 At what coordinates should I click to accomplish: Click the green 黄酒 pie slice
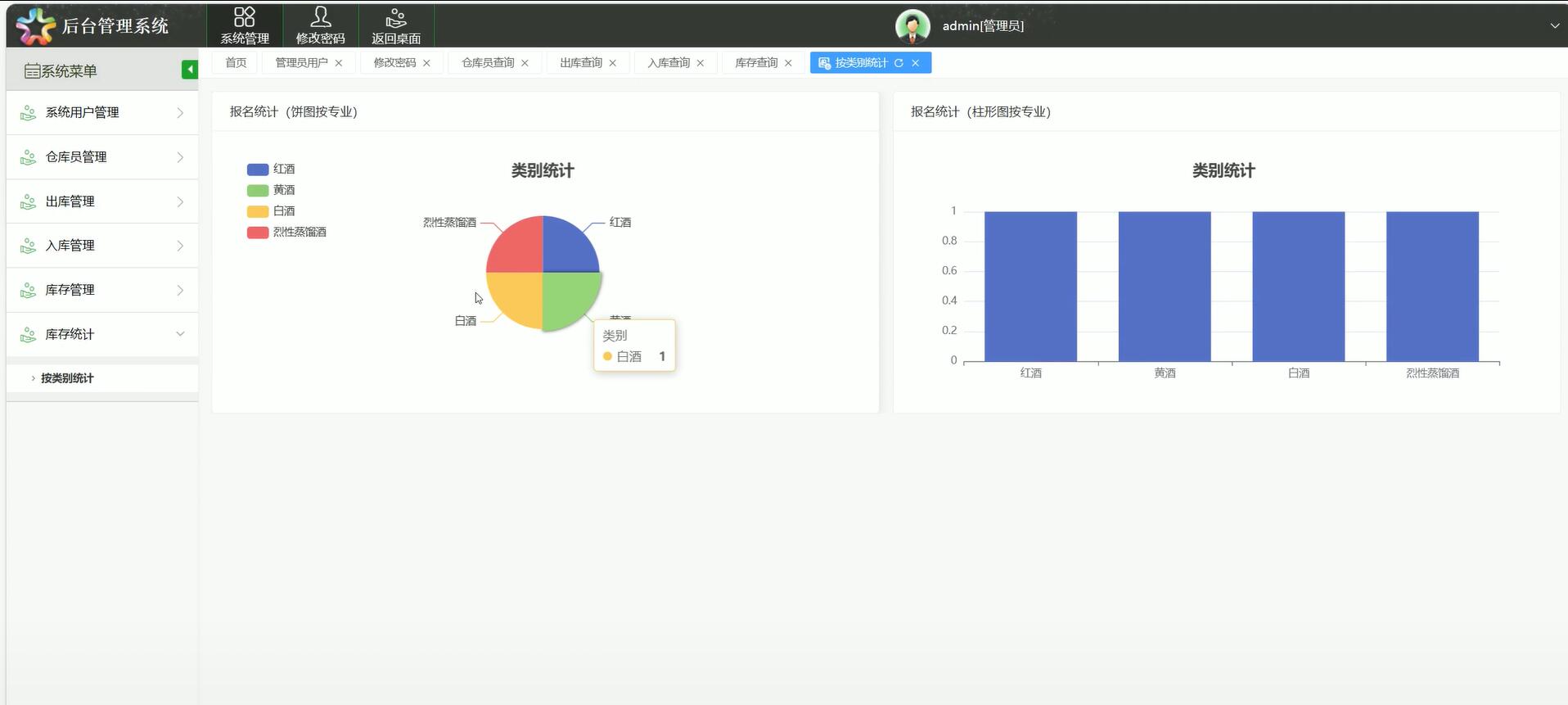pyautogui.click(x=568, y=297)
